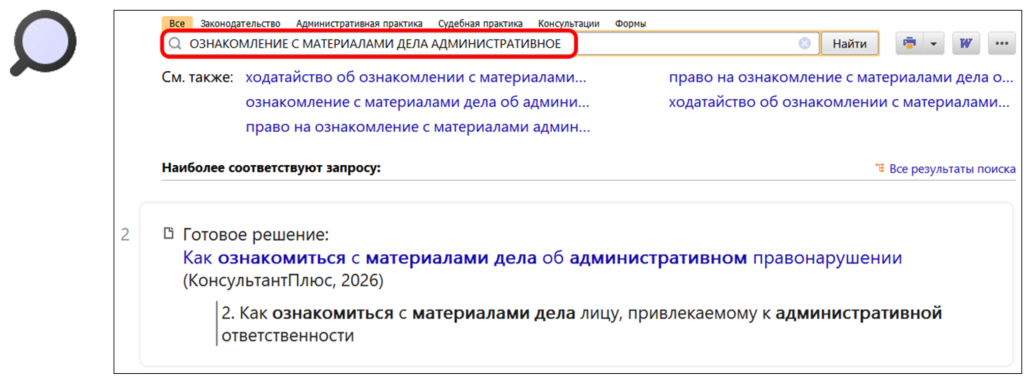Screen dimensions: 1024x380
Task: Open Как ознакомиться с материалами дела document
Action: pyautogui.click(x=543, y=258)
